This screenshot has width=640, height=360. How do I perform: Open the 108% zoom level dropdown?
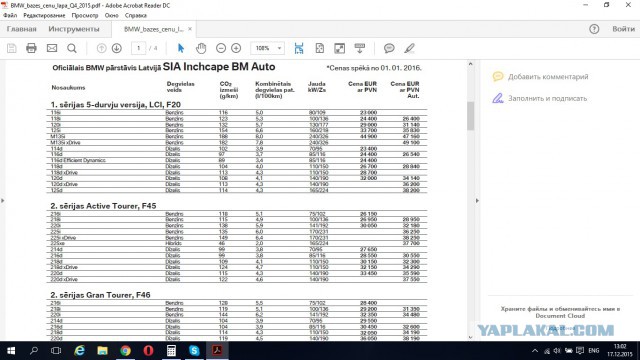click(x=267, y=48)
